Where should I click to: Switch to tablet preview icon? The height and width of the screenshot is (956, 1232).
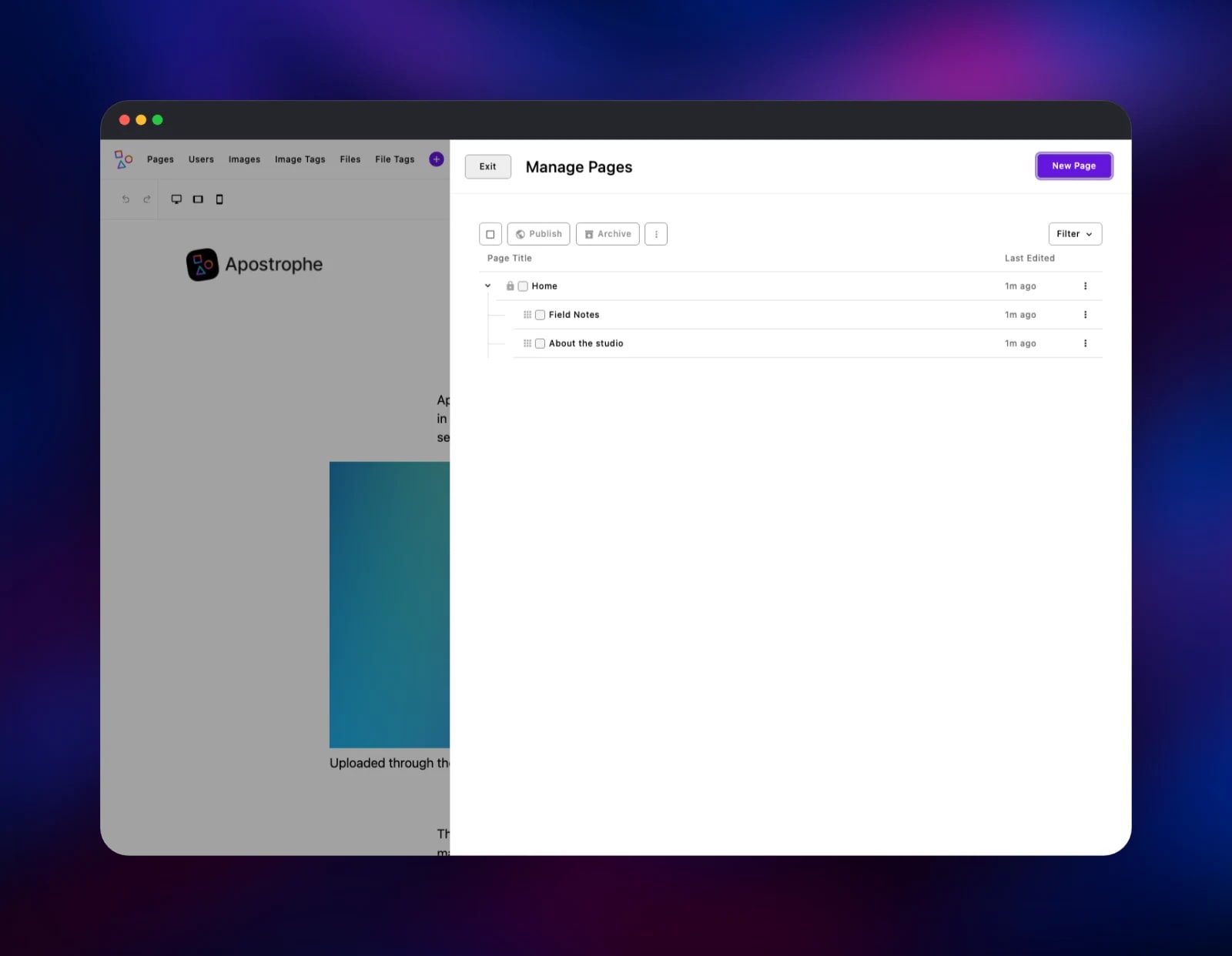(198, 199)
